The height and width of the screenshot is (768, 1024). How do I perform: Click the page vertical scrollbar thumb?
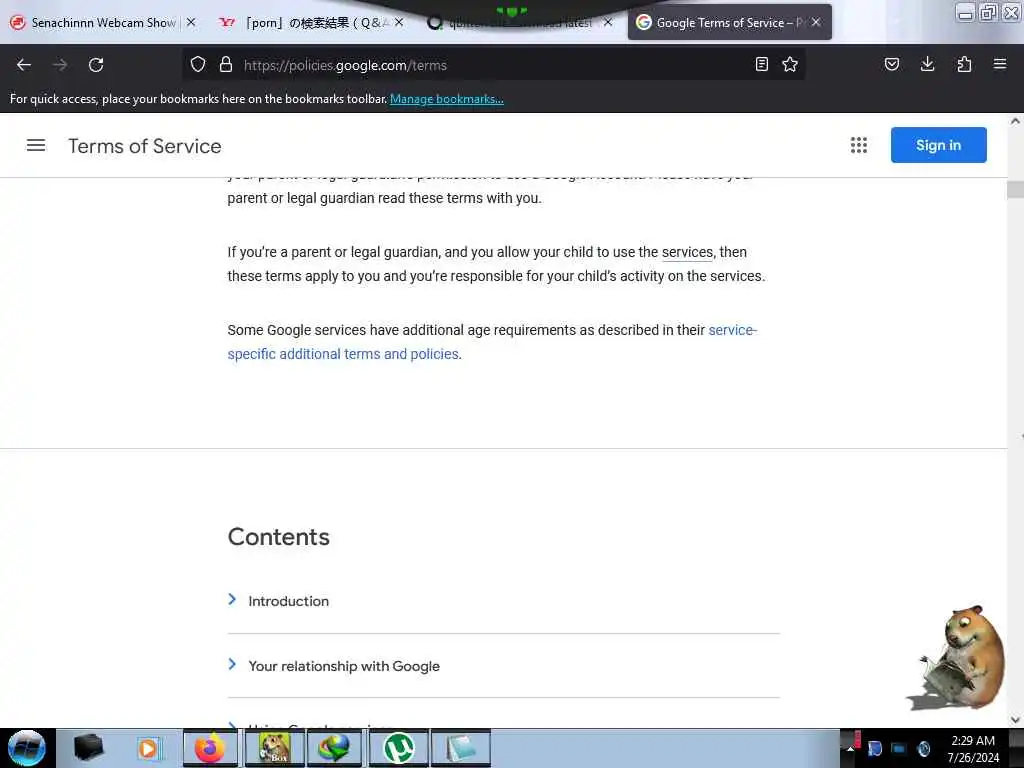click(x=1015, y=189)
